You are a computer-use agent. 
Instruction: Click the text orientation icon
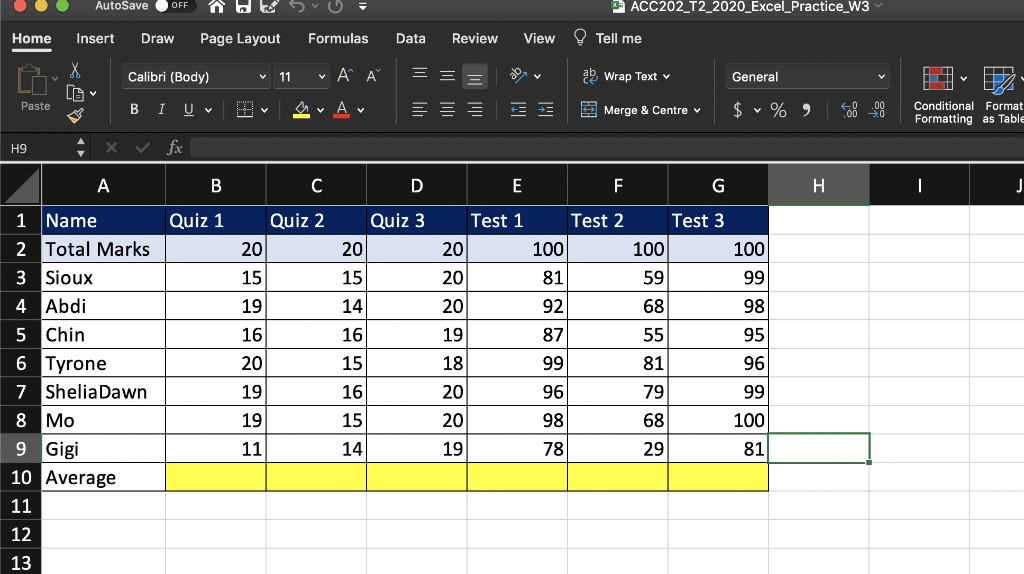coord(519,76)
